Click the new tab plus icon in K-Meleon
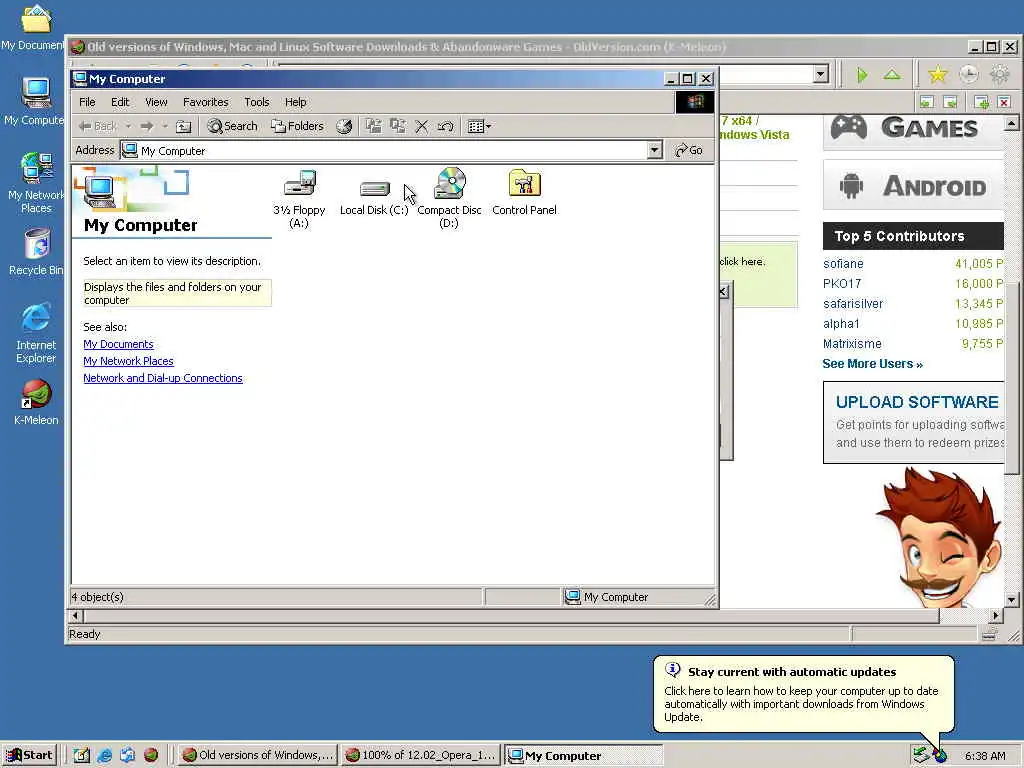The height and width of the screenshot is (768, 1024). pyautogui.click(x=981, y=102)
